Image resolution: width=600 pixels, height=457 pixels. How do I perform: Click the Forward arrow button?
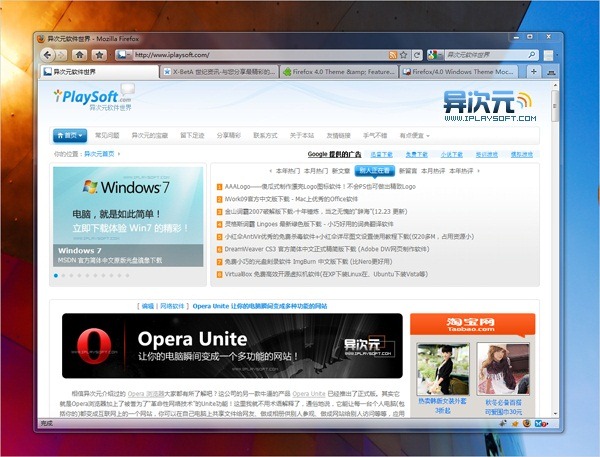coord(61,55)
